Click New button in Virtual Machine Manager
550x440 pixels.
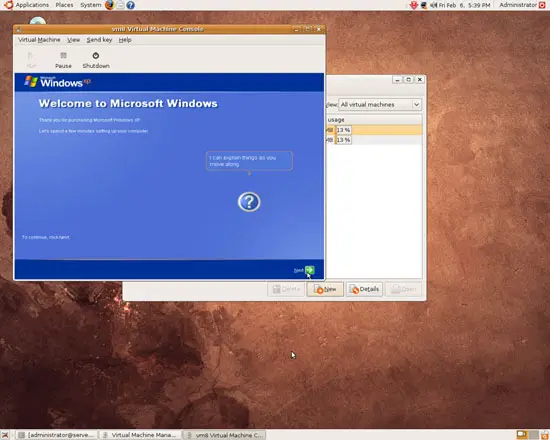click(325, 289)
